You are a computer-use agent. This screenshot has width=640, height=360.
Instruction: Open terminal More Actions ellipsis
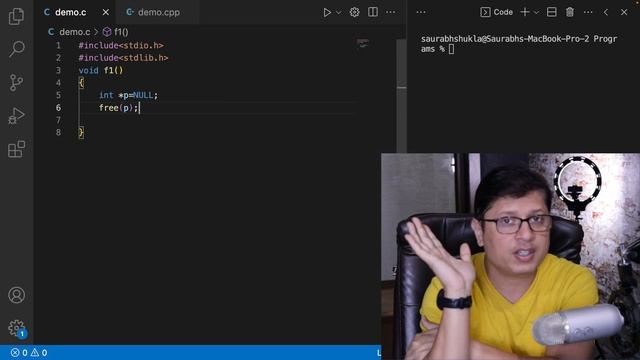coord(588,12)
